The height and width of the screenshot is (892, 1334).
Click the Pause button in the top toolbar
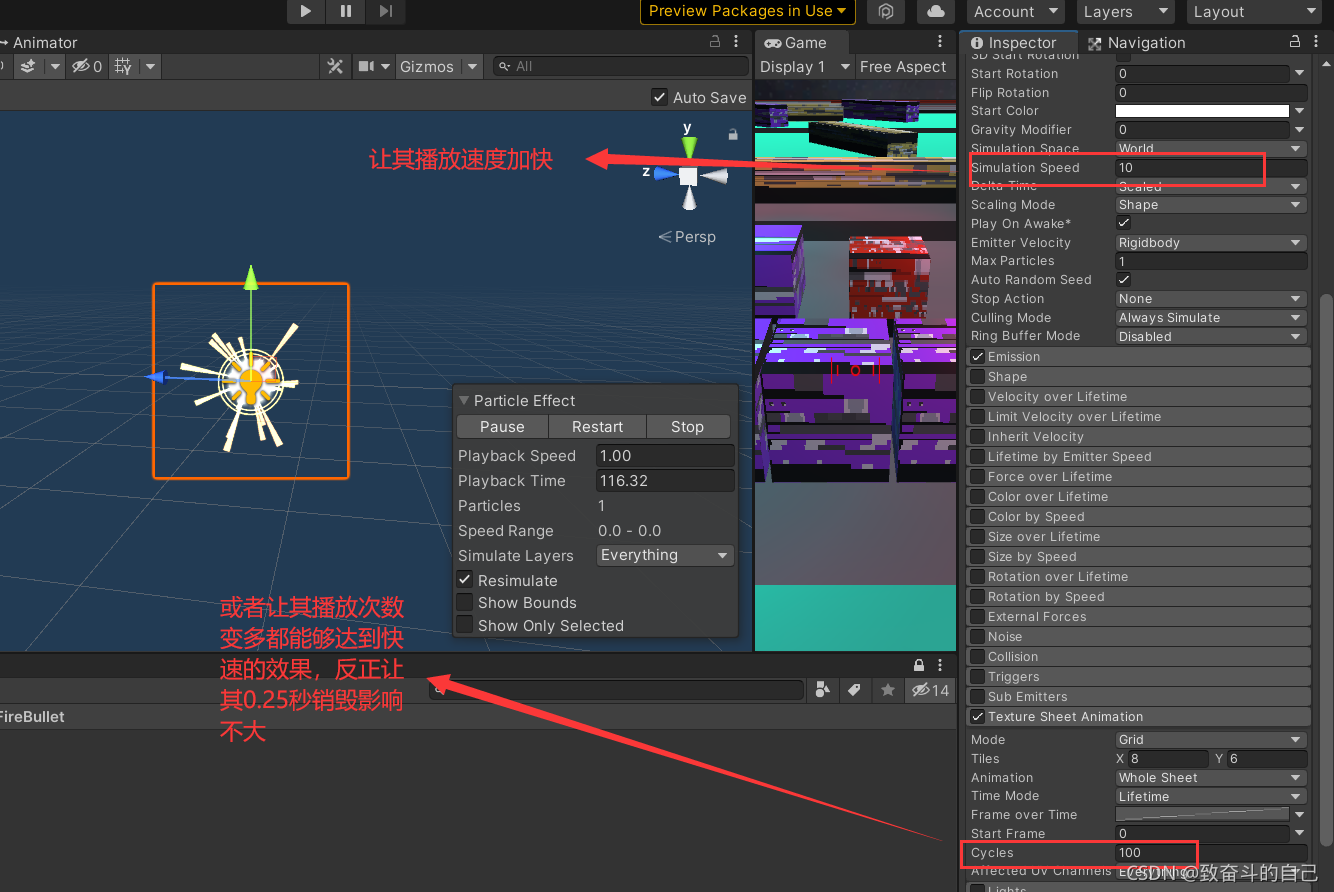345,11
